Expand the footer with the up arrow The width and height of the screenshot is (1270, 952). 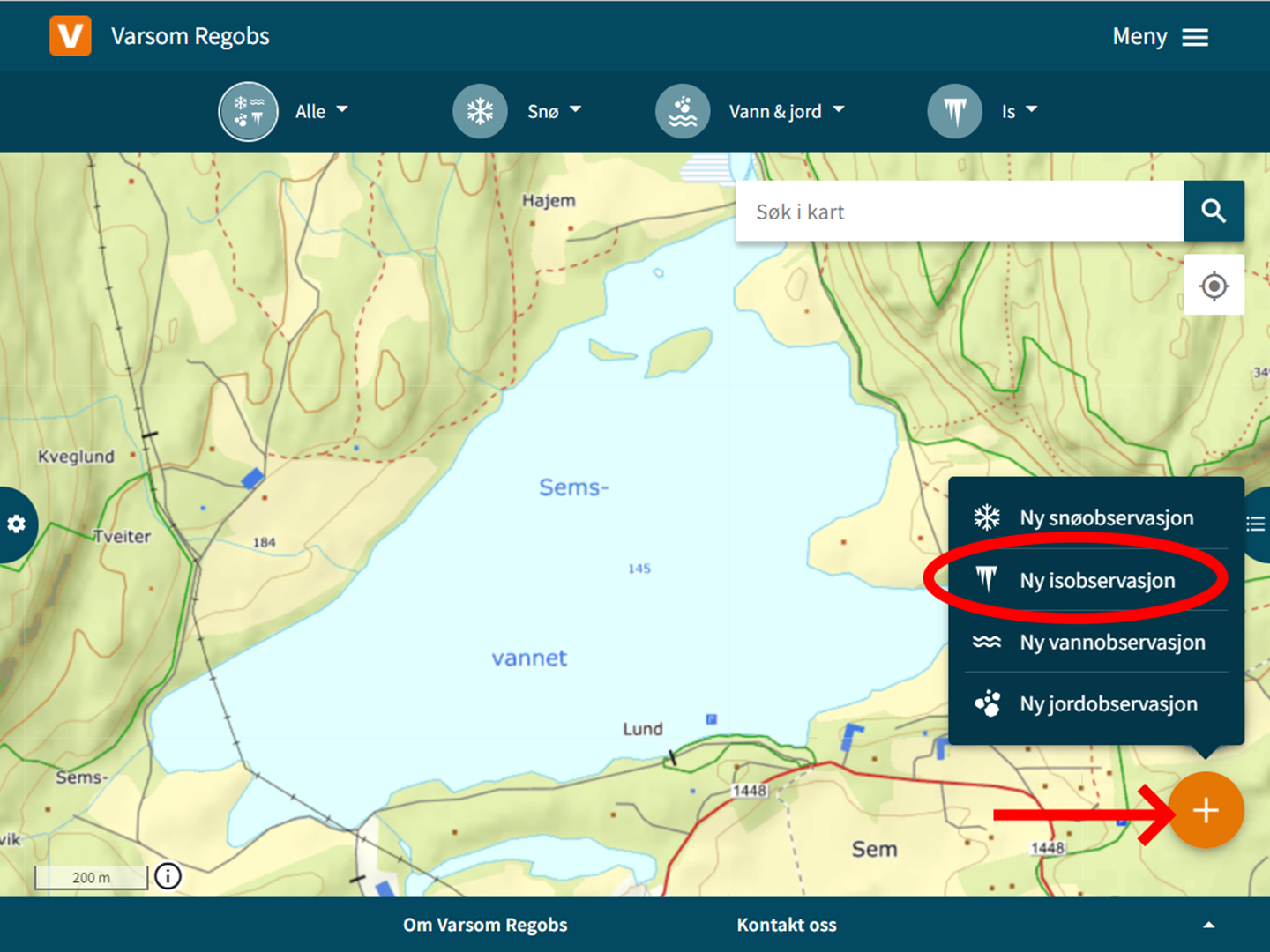1209,925
